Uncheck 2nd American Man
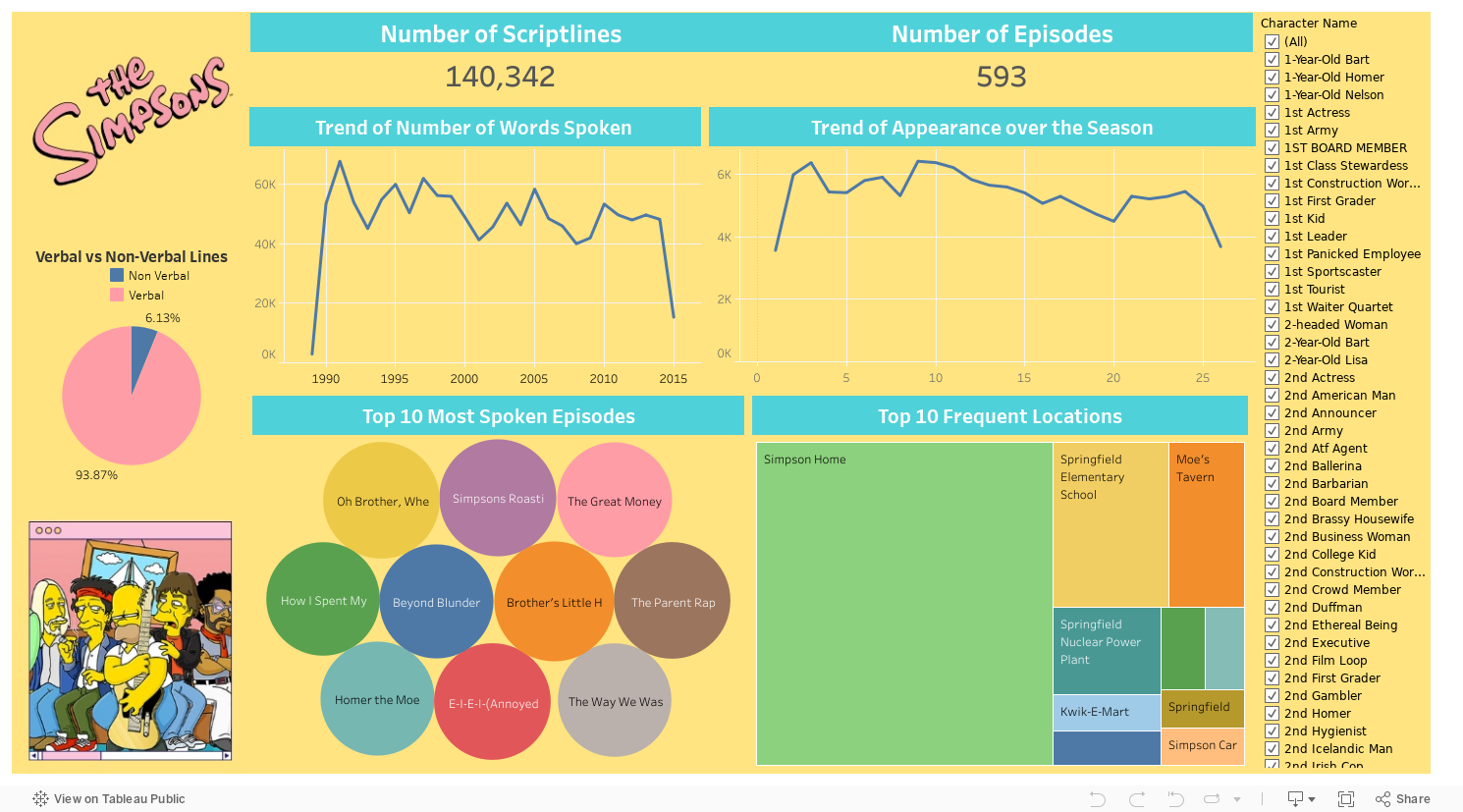 [x=1272, y=396]
